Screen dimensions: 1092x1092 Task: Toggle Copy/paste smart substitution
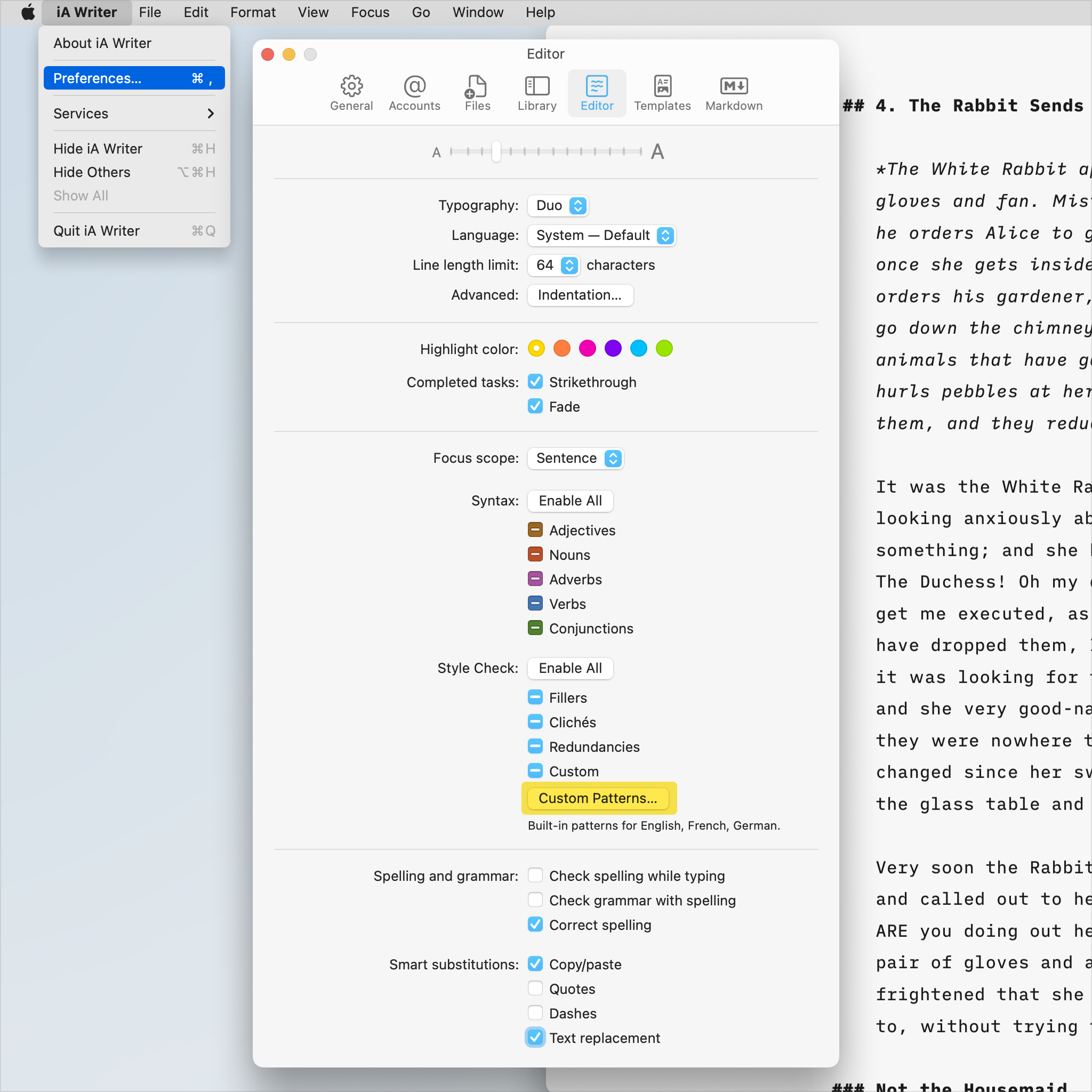[x=535, y=963]
